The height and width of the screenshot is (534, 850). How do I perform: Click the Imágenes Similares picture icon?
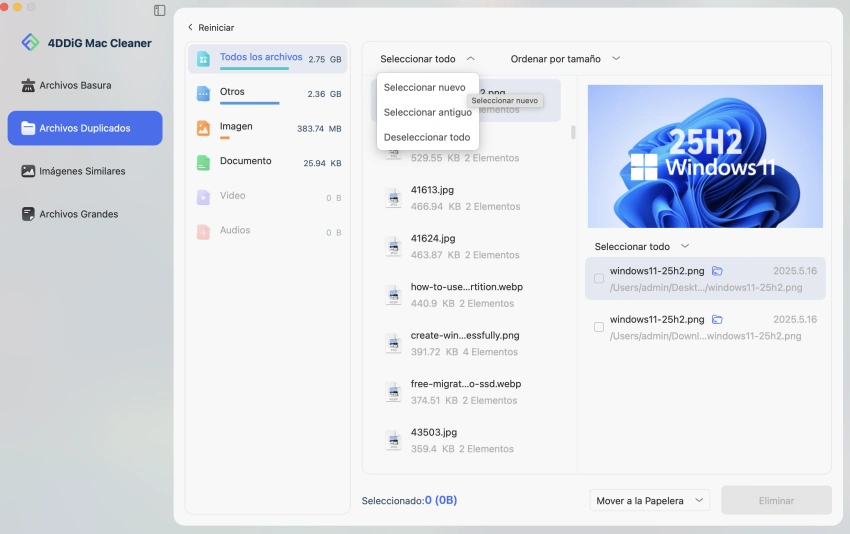pyautogui.click(x=28, y=171)
